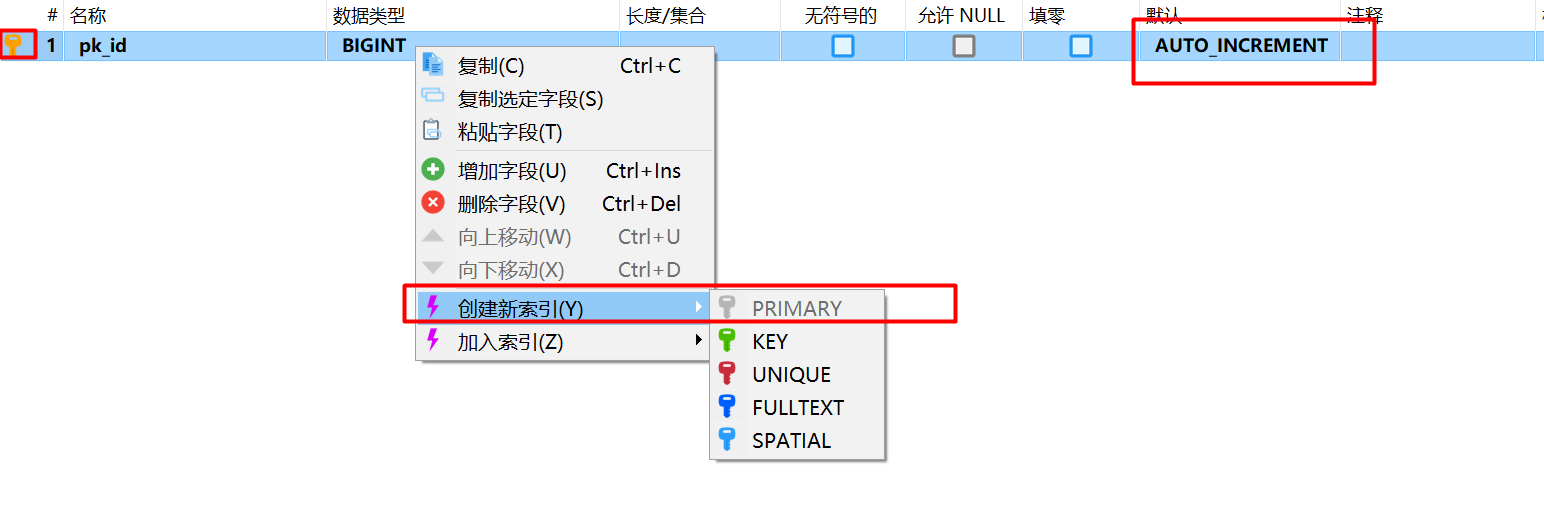This screenshot has height=527, width=1544.
Task: Enable the 填零 checkbox for pk_id
Action: (x=1081, y=46)
